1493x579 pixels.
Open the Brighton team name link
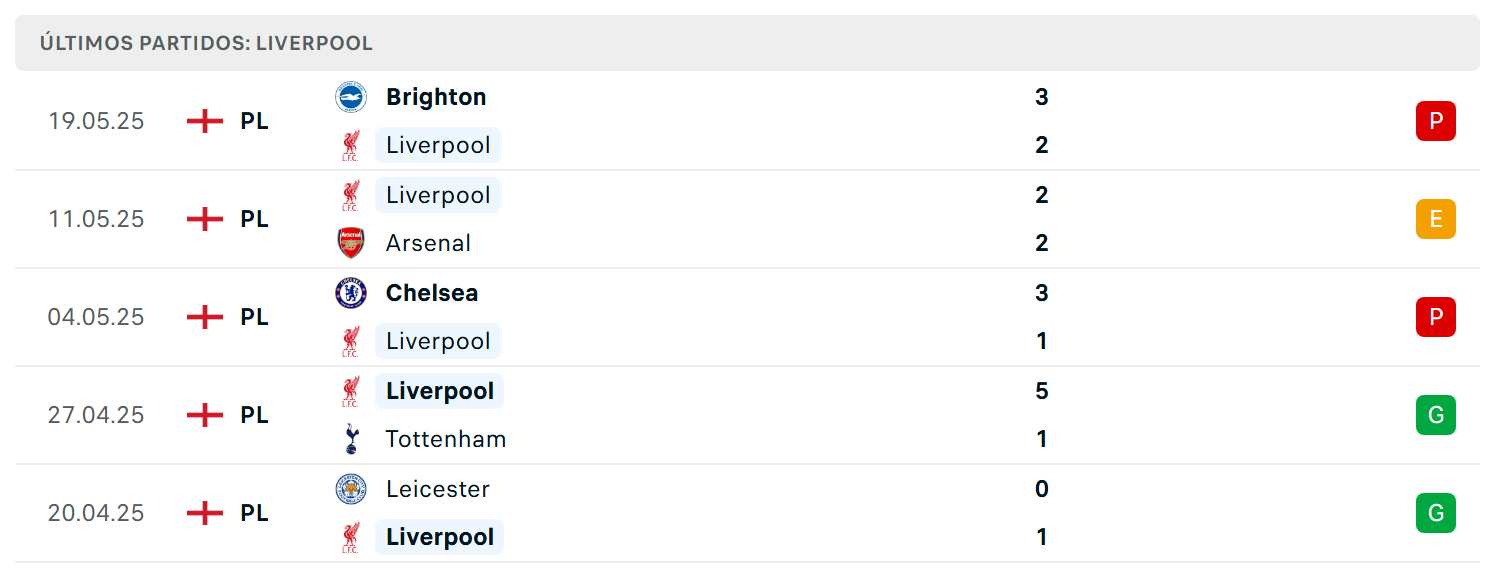click(436, 97)
